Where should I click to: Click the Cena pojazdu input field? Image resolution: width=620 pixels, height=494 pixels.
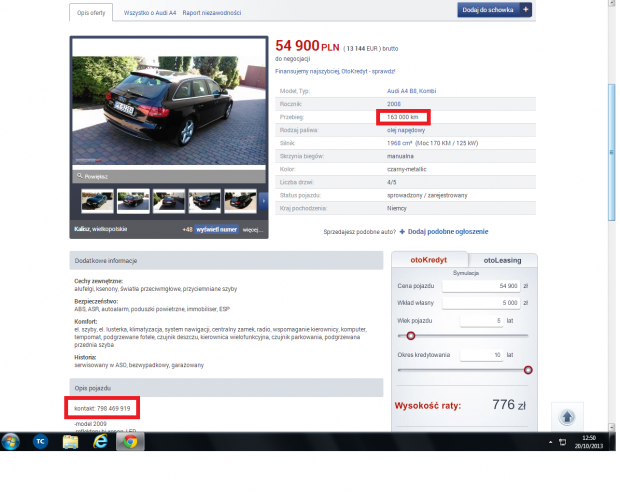(480, 286)
